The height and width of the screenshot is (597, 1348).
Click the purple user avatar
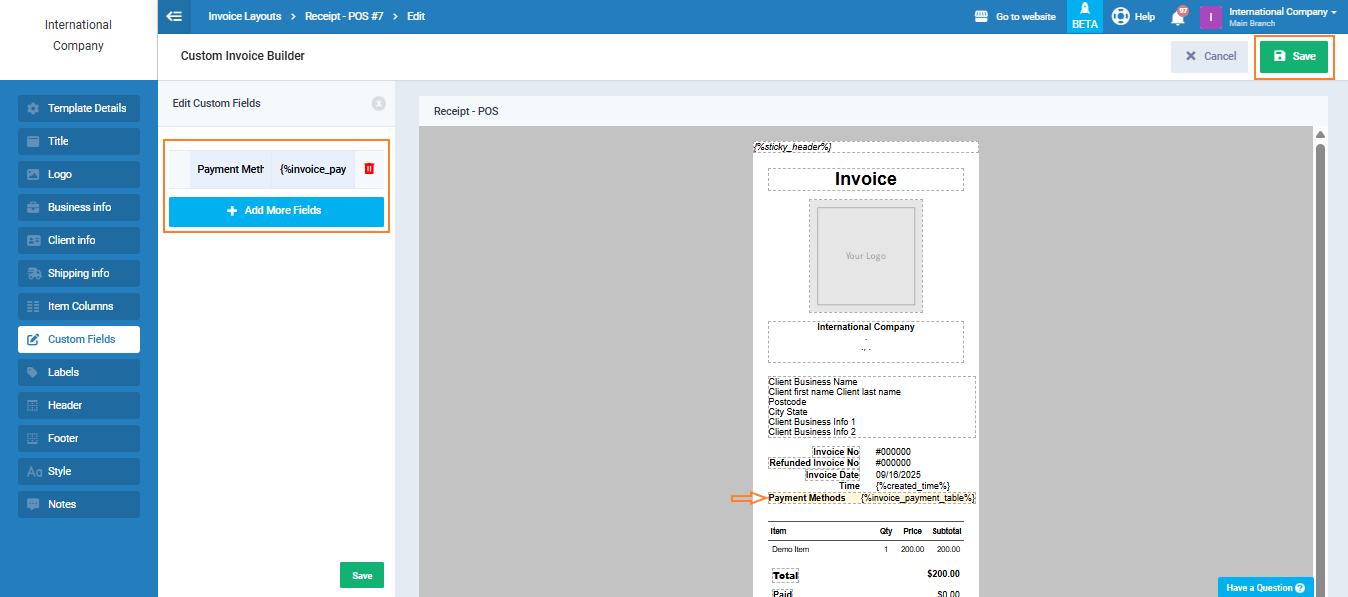coord(1211,17)
